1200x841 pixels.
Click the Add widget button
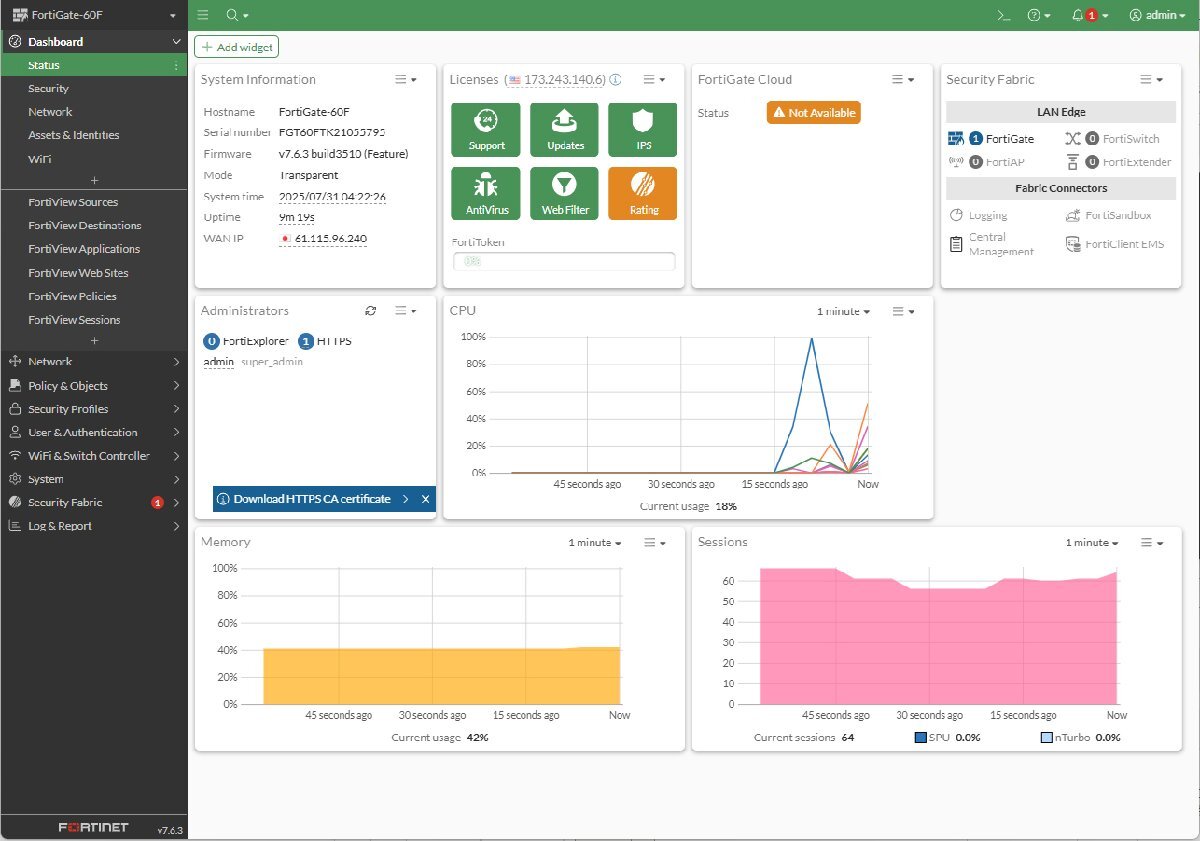click(236, 47)
